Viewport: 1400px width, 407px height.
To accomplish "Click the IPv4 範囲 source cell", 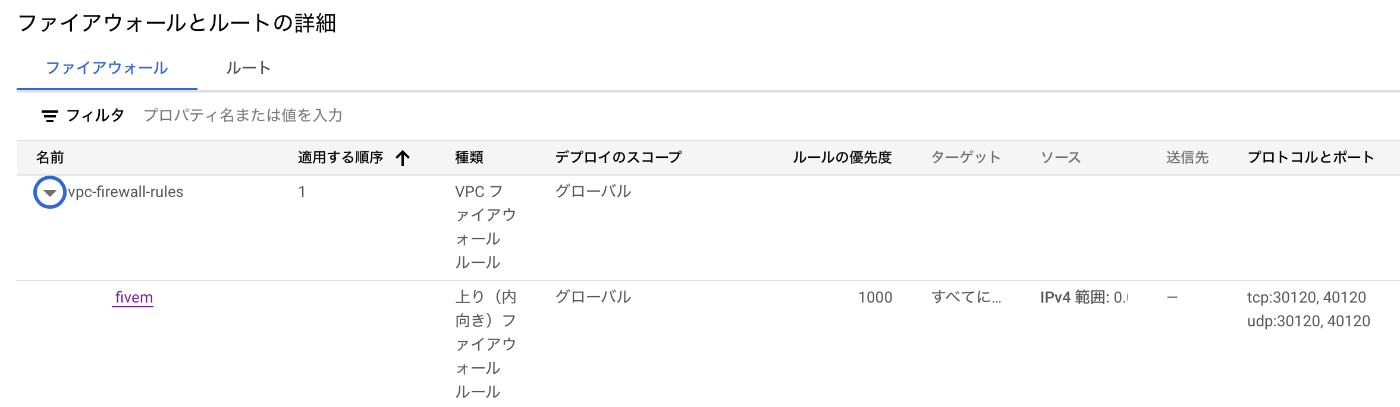I will 1084,298.
